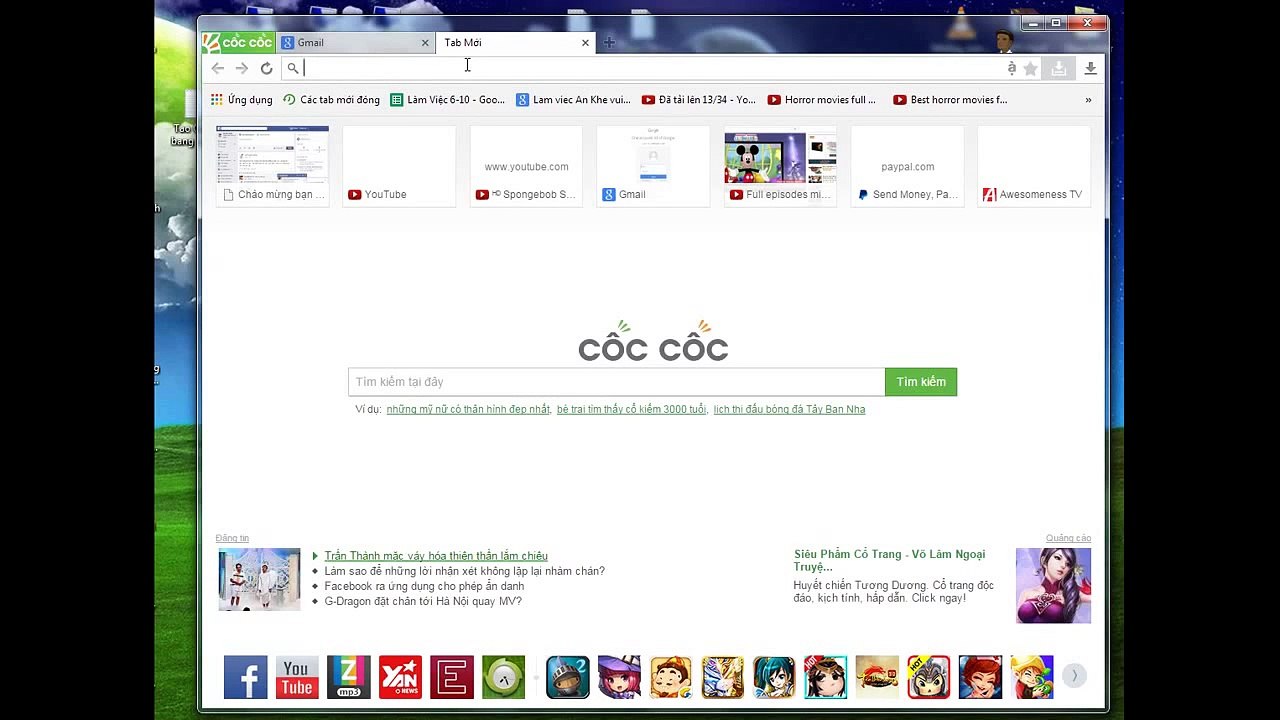Open Facebook shortcut icon
Image resolution: width=1280 pixels, height=720 pixels.
tap(245, 677)
